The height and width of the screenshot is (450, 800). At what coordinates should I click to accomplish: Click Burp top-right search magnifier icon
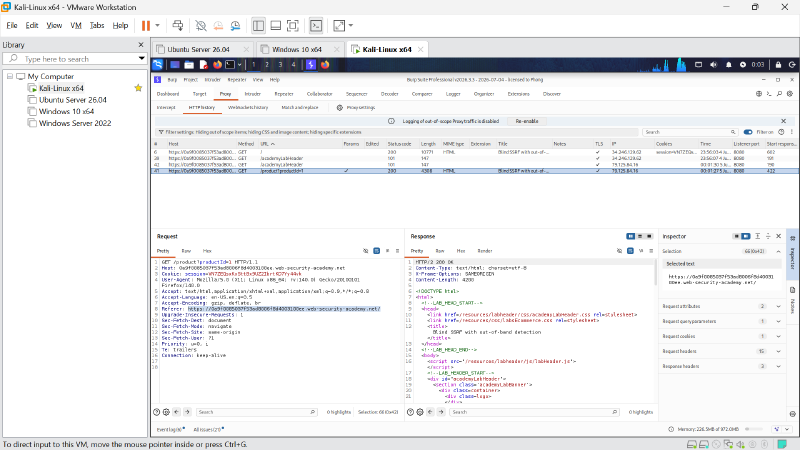[780, 94]
